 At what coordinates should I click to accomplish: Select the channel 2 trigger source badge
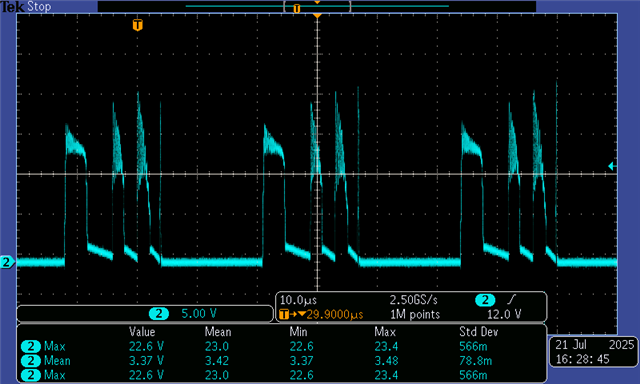[x=485, y=300]
